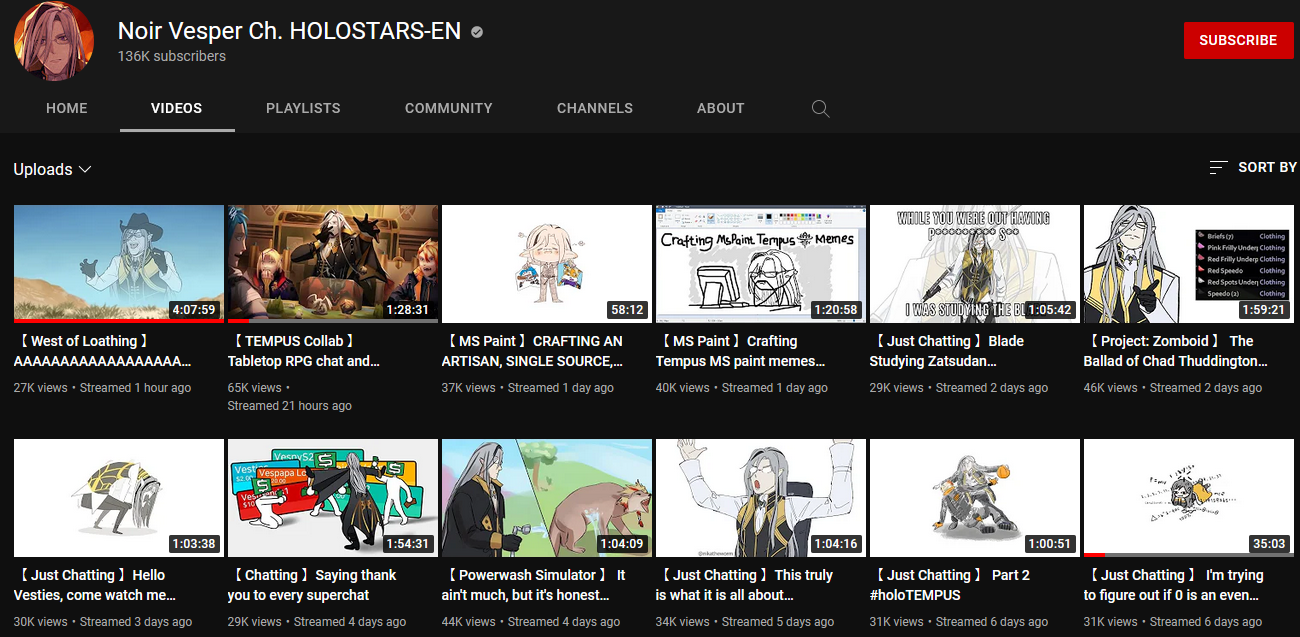The height and width of the screenshot is (637, 1300).
Task: Click the 4:07:59 duration badge
Action: tap(193, 310)
